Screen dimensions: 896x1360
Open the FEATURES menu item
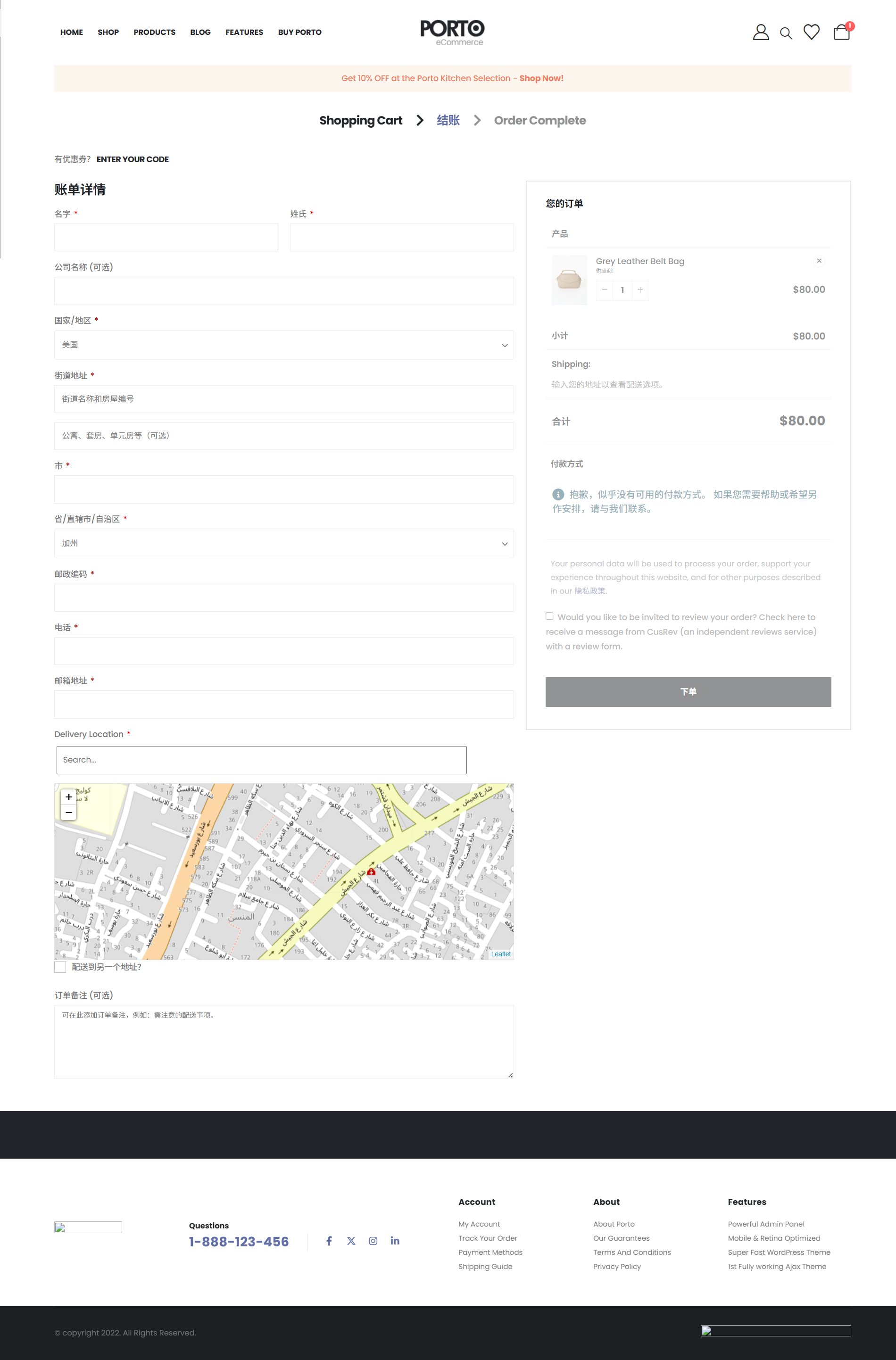coord(244,32)
